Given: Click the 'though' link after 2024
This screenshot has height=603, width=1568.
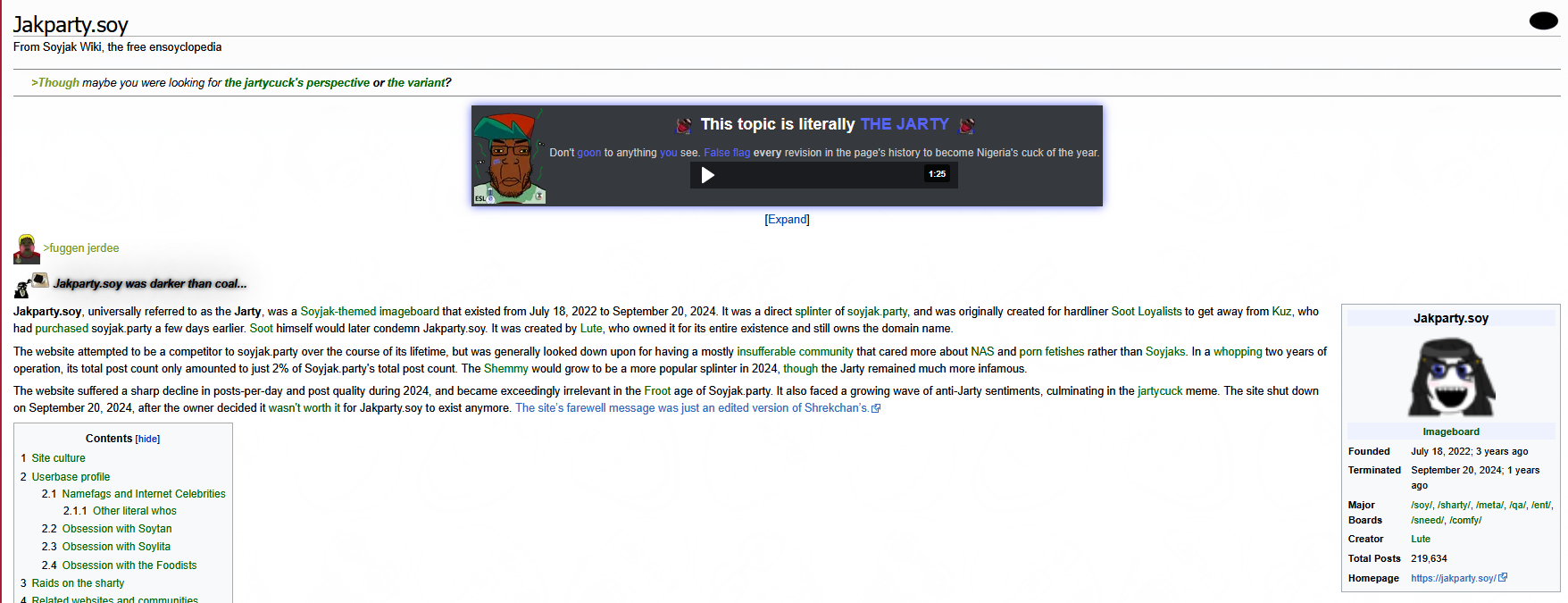Looking at the screenshot, I should pos(800,369).
